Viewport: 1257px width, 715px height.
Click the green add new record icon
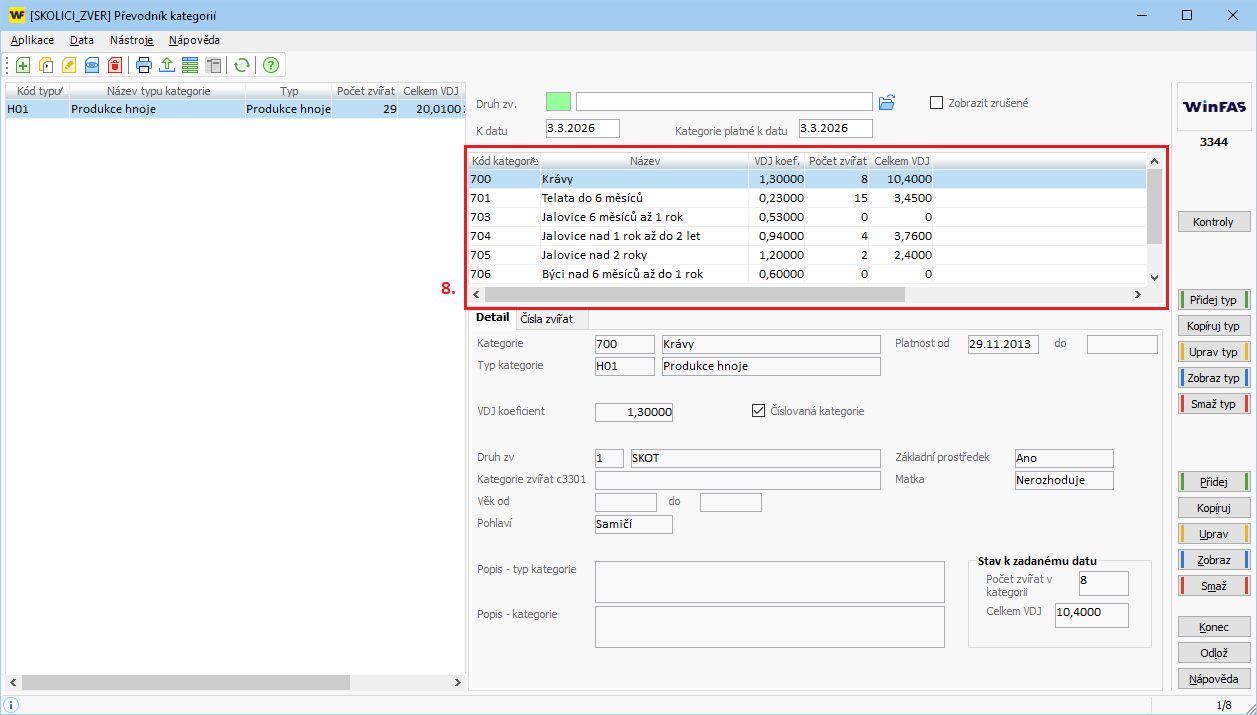tap(22, 66)
